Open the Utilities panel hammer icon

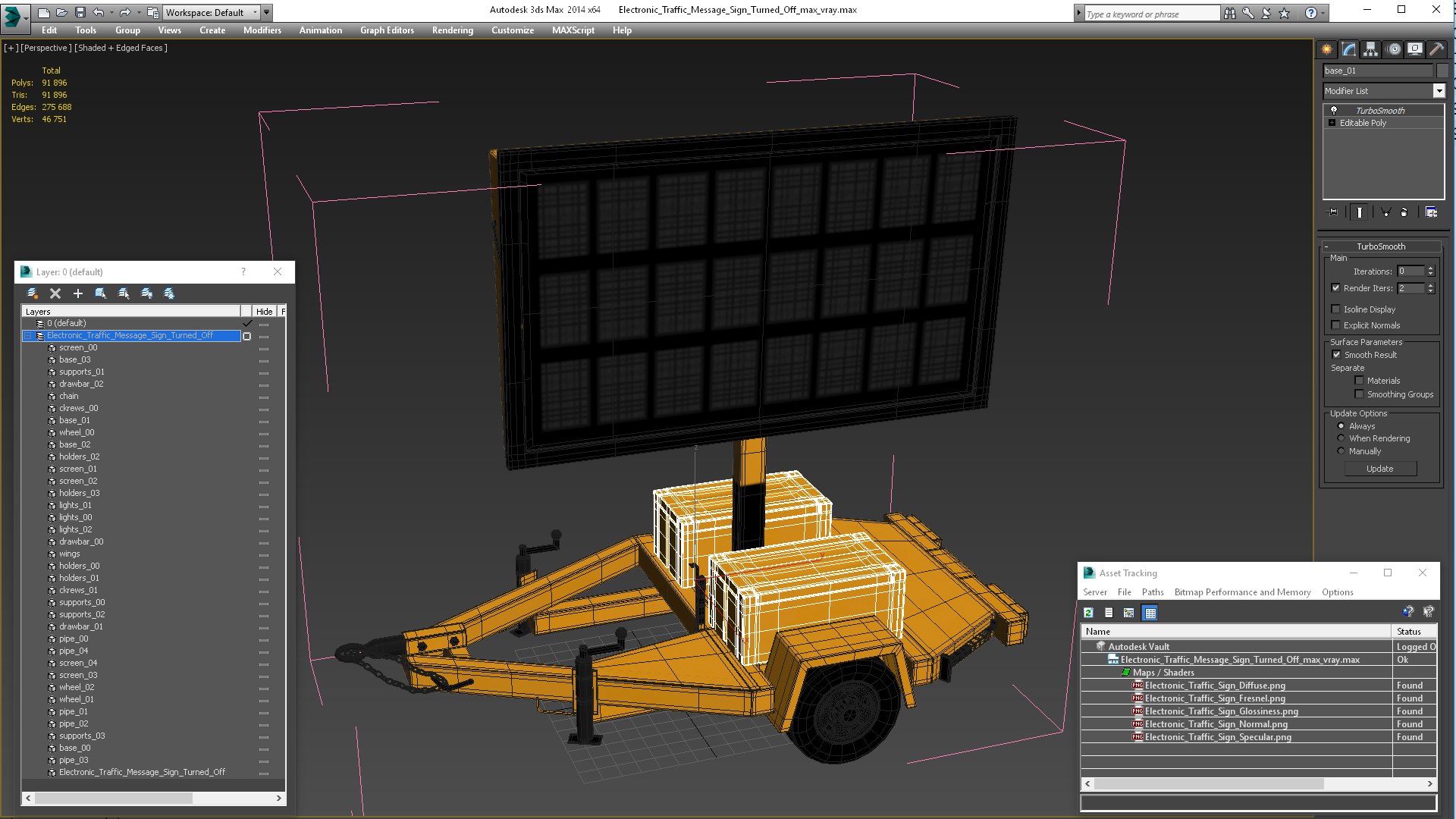tap(1436, 49)
